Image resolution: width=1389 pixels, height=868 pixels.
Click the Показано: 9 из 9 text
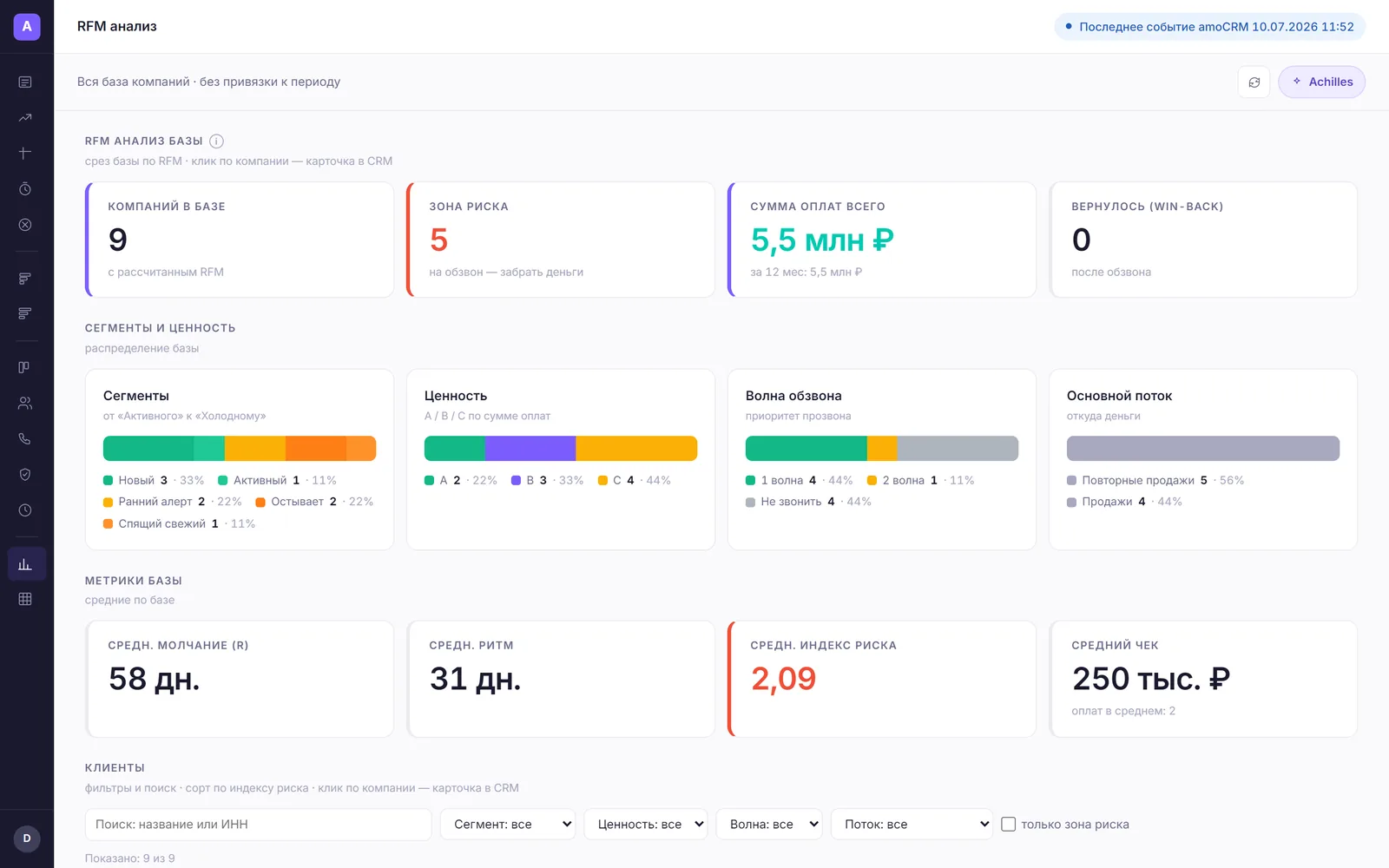pyautogui.click(x=130, y=858)
